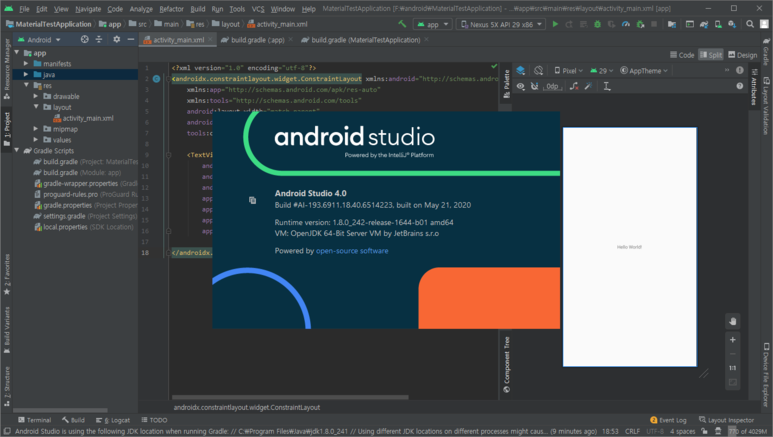Collapse Gradle Scripts node
The image size is (773, 437).
click(x=17, y=150)
